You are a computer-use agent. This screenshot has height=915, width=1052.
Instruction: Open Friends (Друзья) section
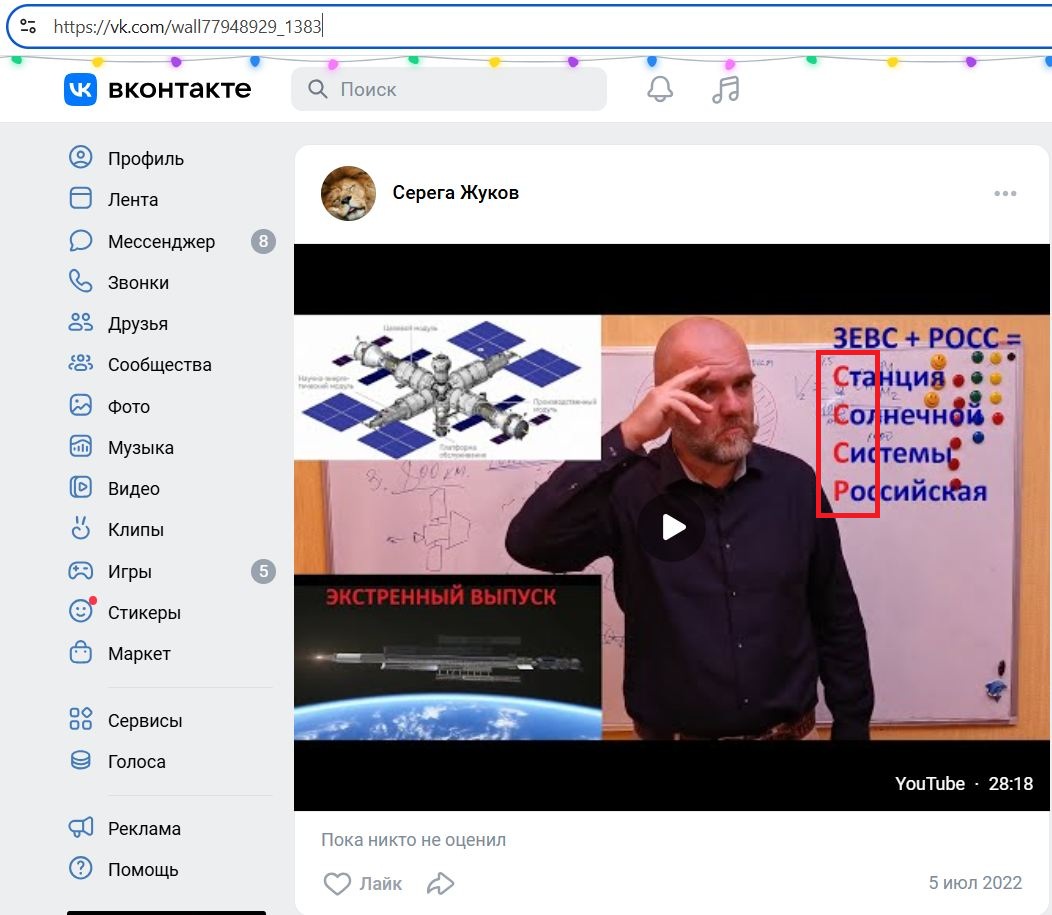point(138,324)
